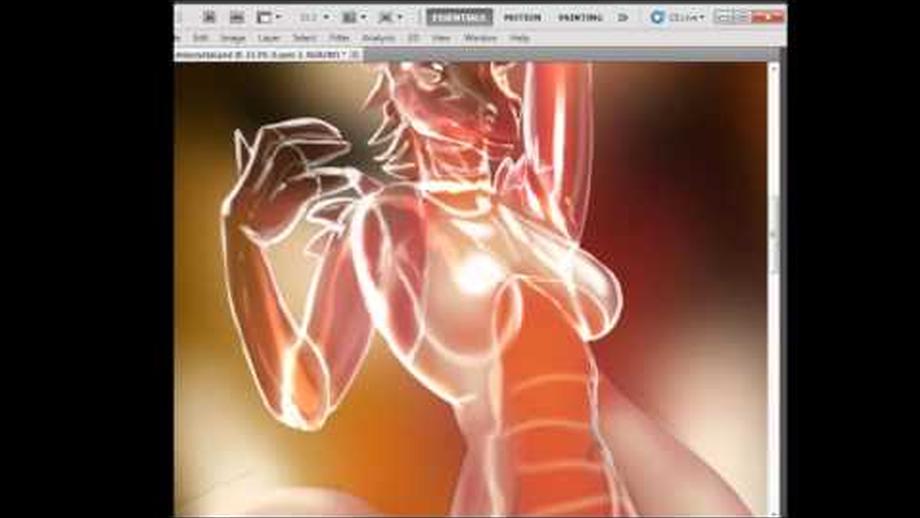Open the View Extras dropdown
The width and height of the screenshot is (920, 518).
tap(269, 18)
